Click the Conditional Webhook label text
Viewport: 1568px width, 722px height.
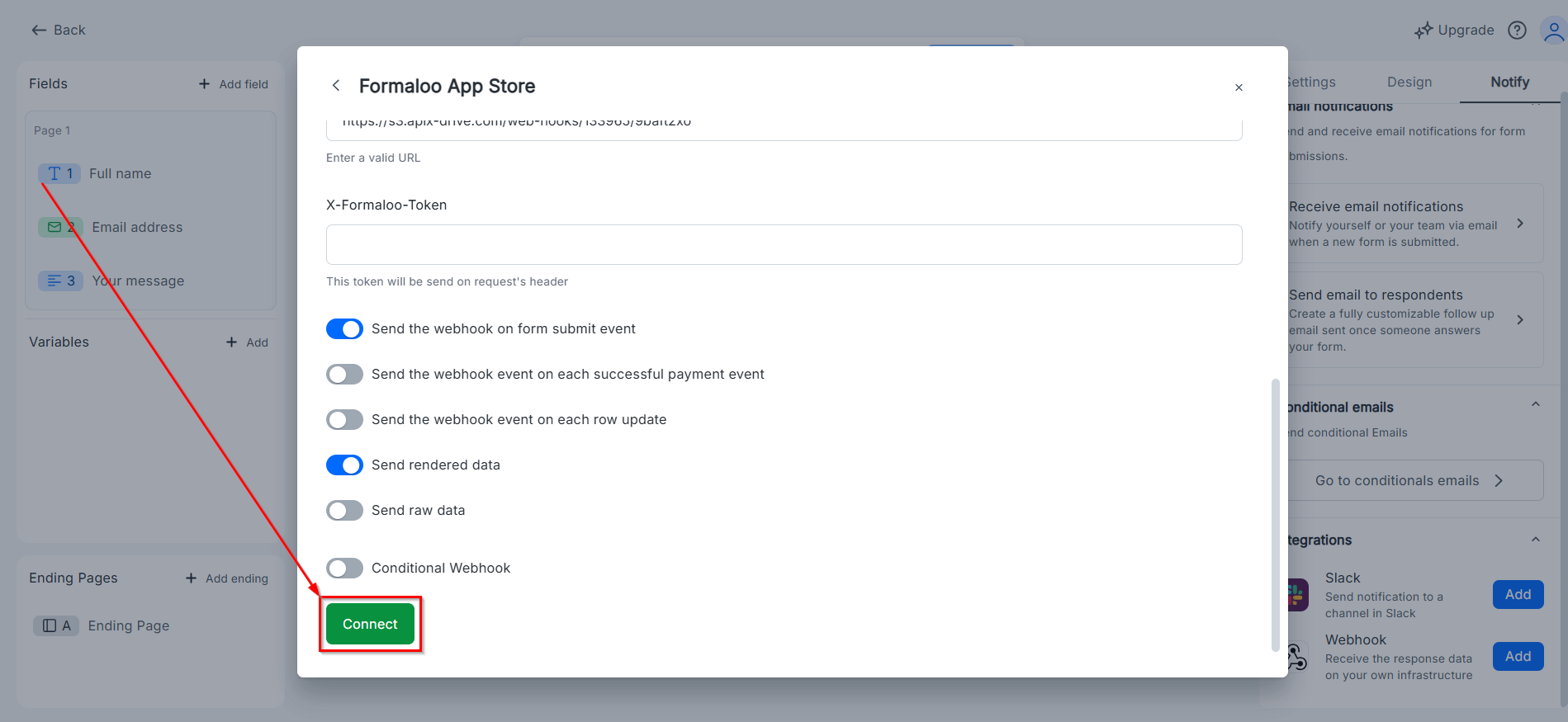[x=441, y=569]
